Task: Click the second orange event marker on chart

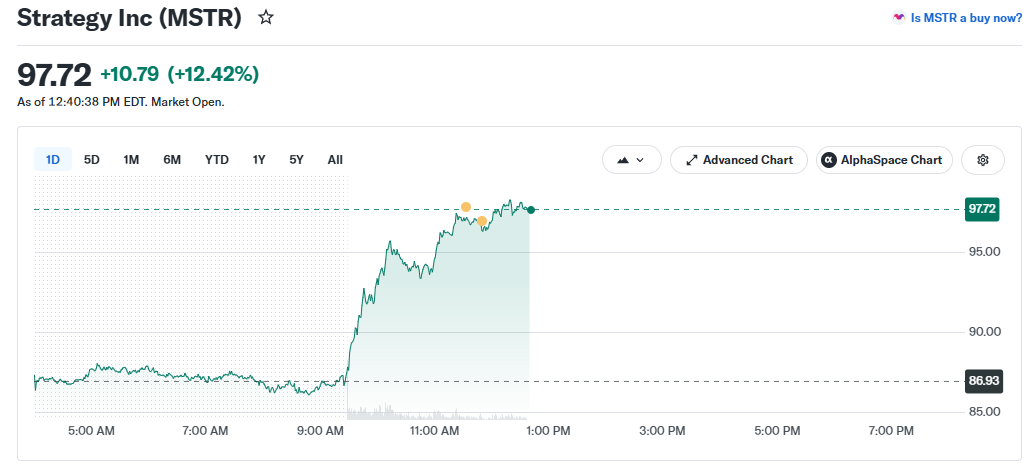Action: point(482,221)
